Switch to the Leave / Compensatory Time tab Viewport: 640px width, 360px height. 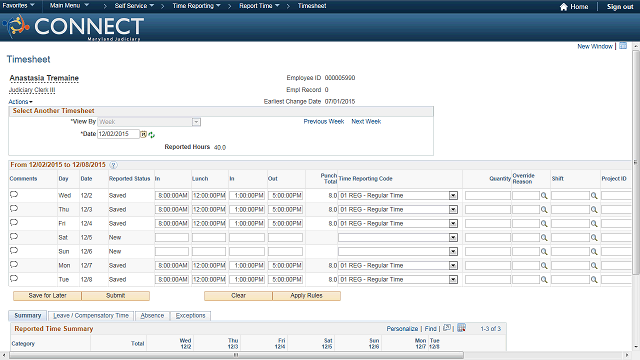tap(91, 316)
